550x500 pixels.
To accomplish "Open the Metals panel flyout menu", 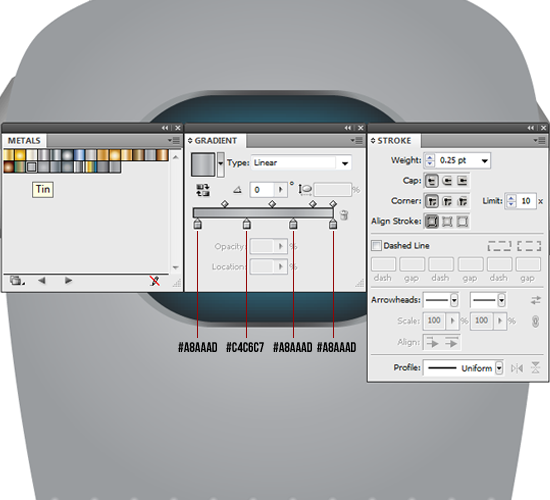I will (x=174, y=140).
